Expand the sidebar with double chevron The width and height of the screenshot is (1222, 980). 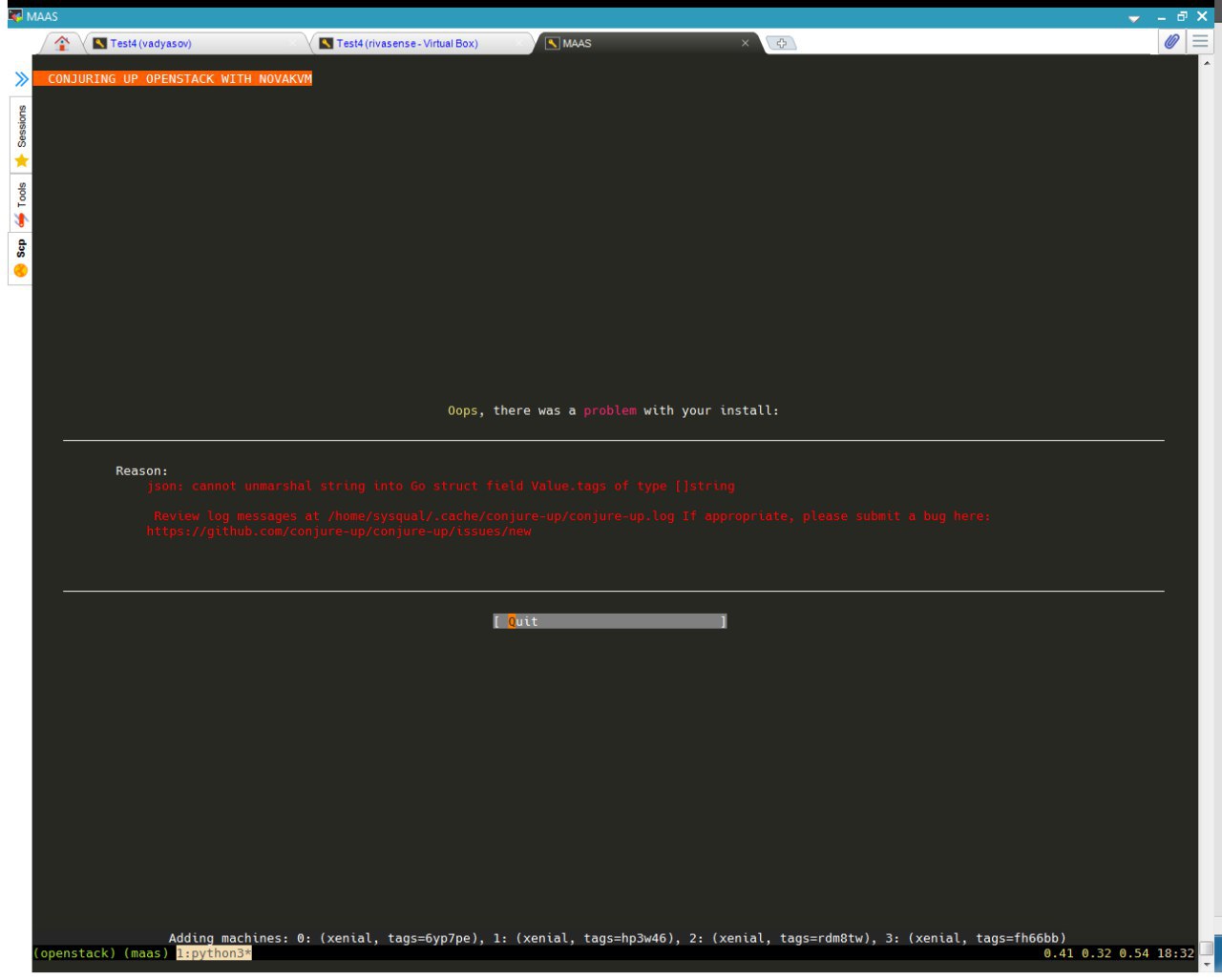click(21, 79)
